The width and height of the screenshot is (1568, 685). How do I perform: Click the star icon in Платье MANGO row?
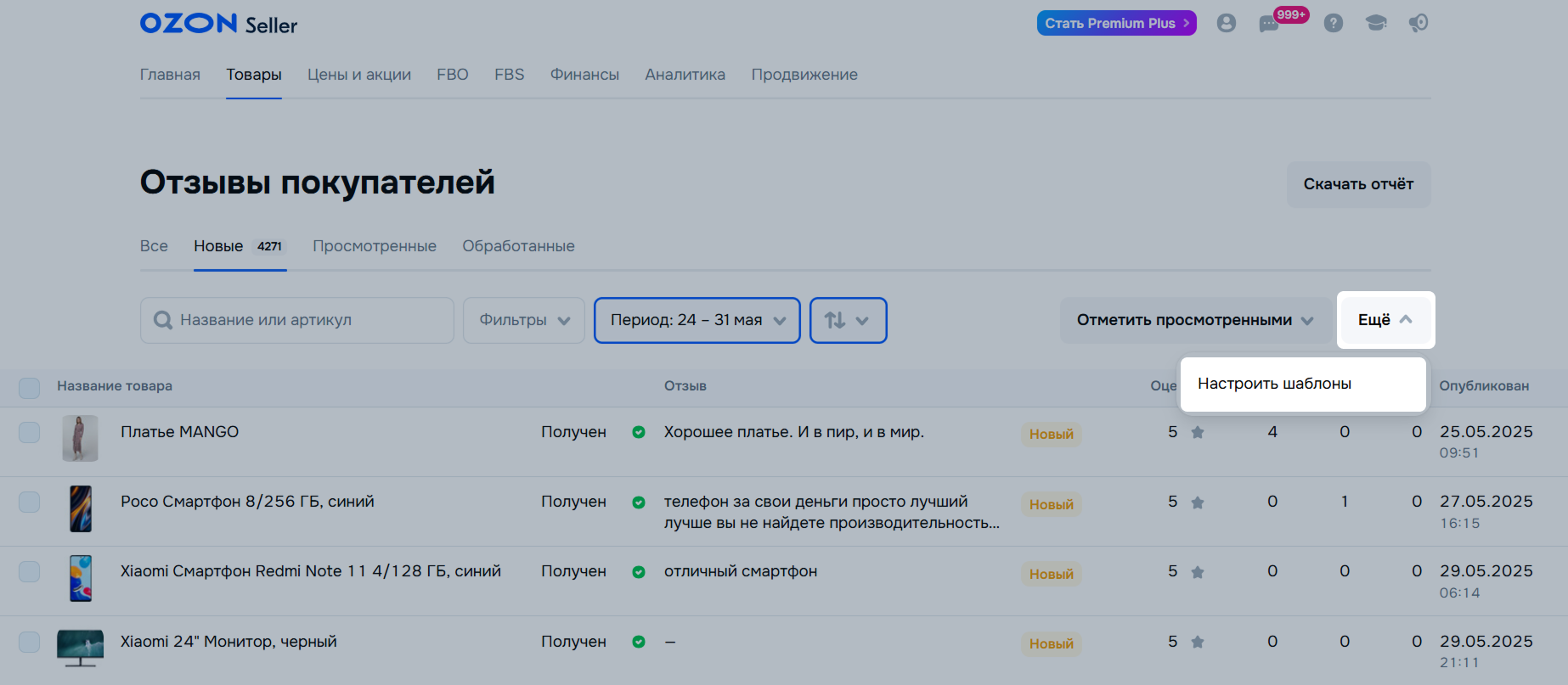click(1198, 432)
